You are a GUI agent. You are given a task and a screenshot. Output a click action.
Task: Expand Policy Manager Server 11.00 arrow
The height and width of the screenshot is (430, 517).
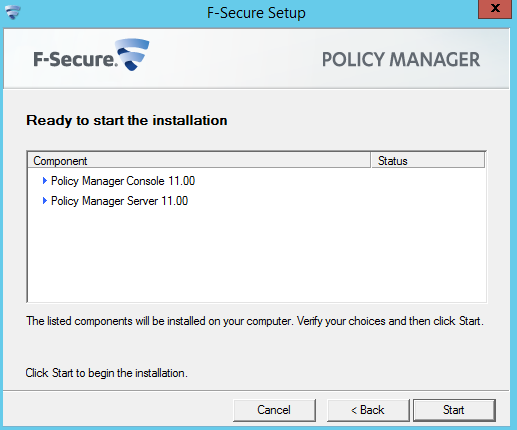click(x=45, y=201)
